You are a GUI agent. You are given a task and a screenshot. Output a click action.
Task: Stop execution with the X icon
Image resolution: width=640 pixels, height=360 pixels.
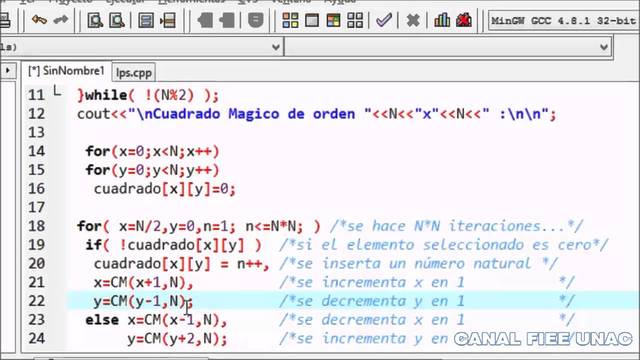pos(413,20)
